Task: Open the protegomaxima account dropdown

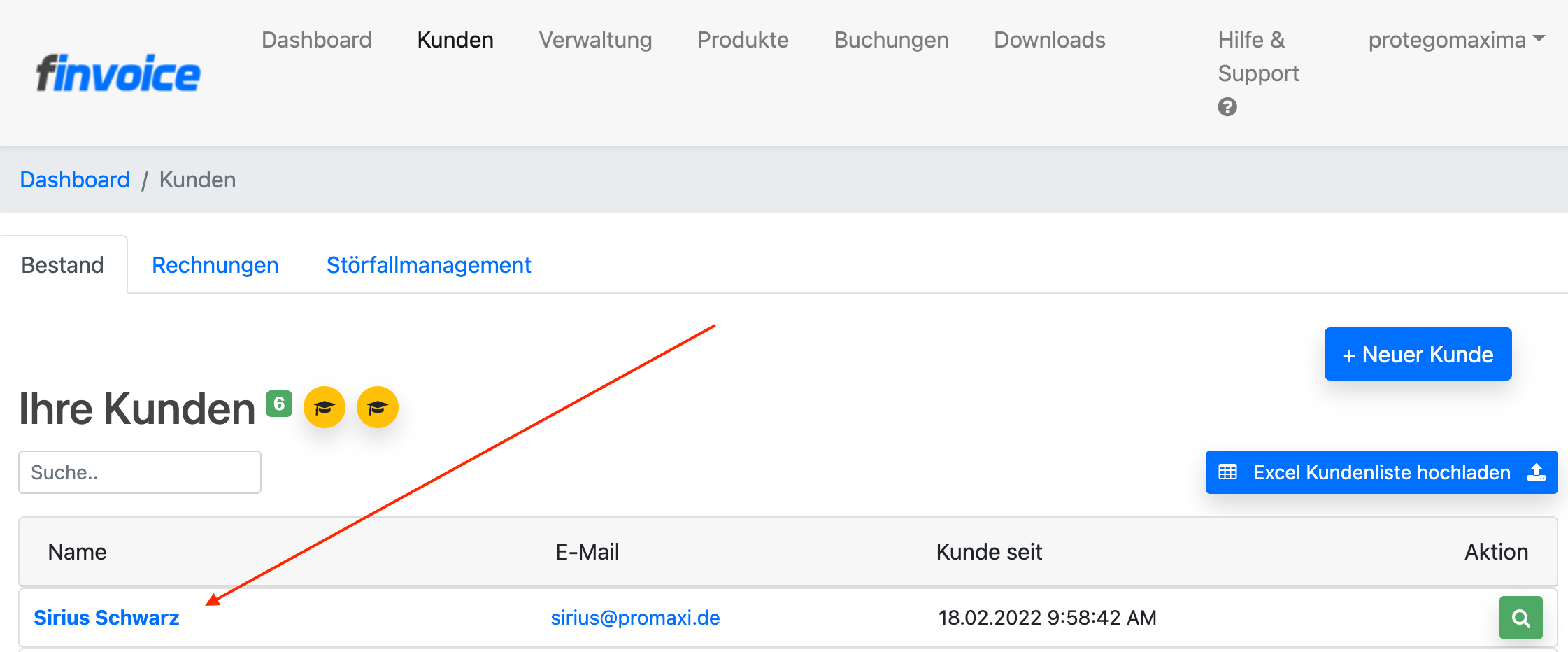Action: pos(1446,40)
